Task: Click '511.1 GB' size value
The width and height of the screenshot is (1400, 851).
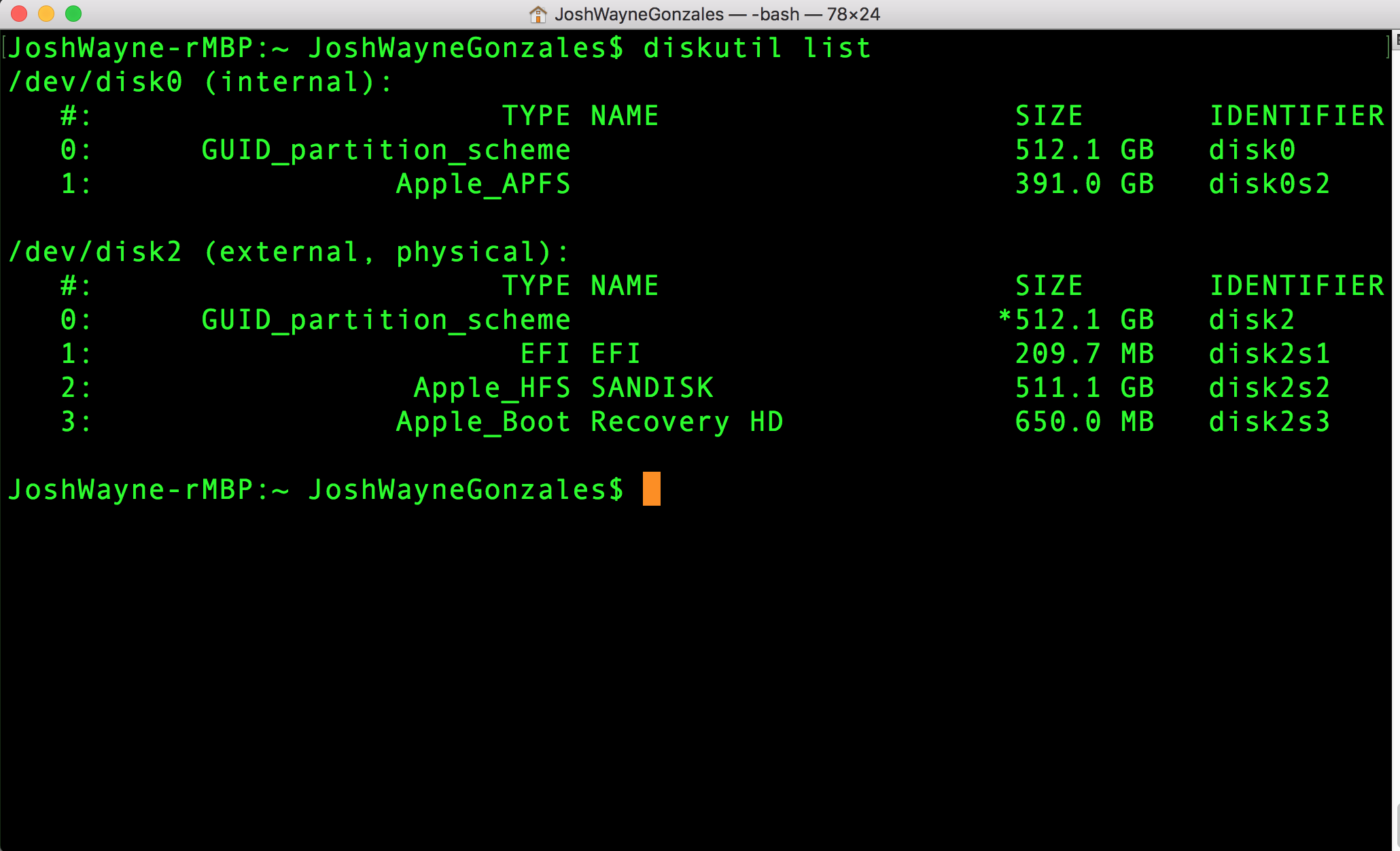Action: click(x=1085, y=388)
